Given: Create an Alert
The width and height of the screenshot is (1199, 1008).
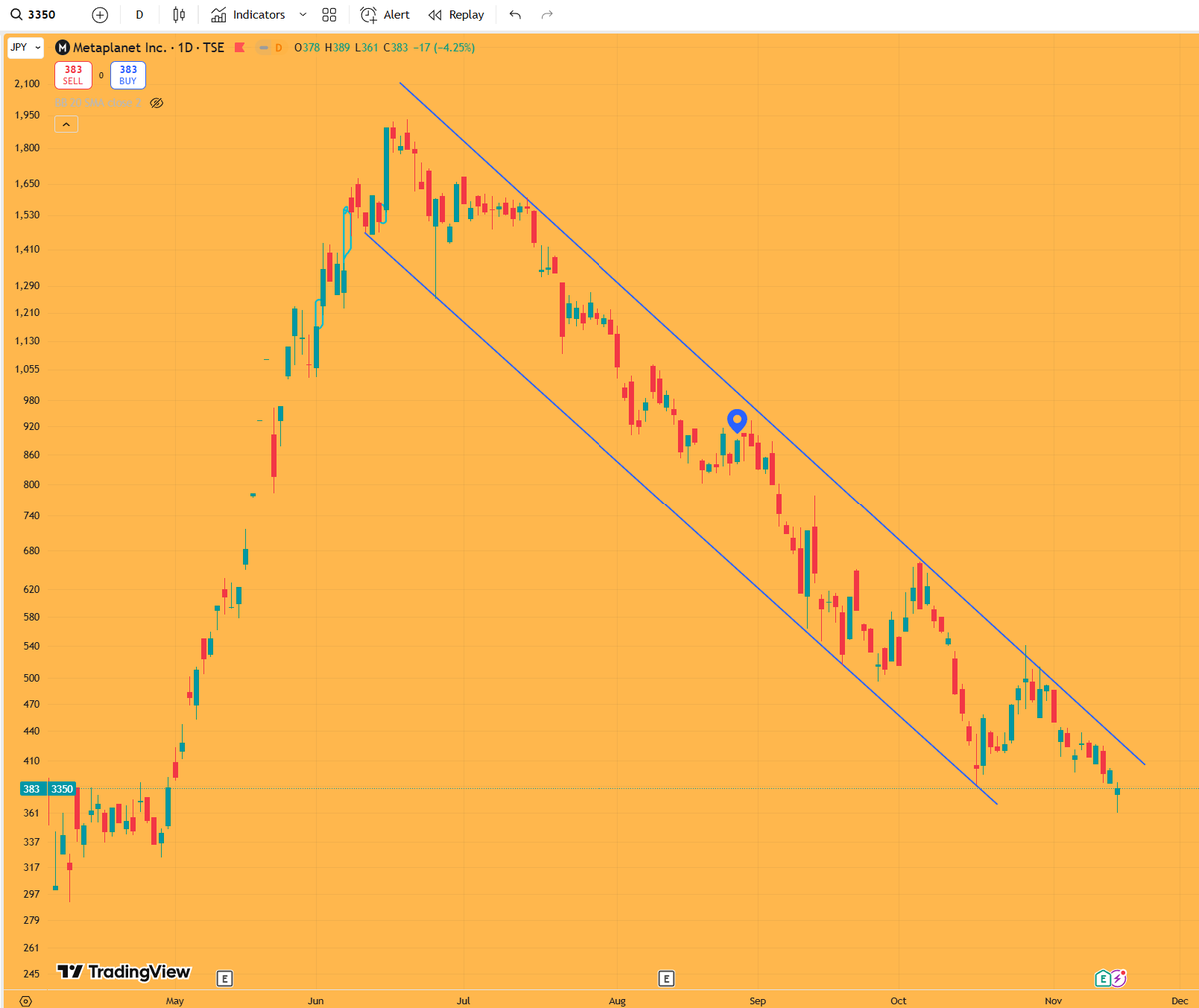Looking at the screenshot, I should [385, 15].
